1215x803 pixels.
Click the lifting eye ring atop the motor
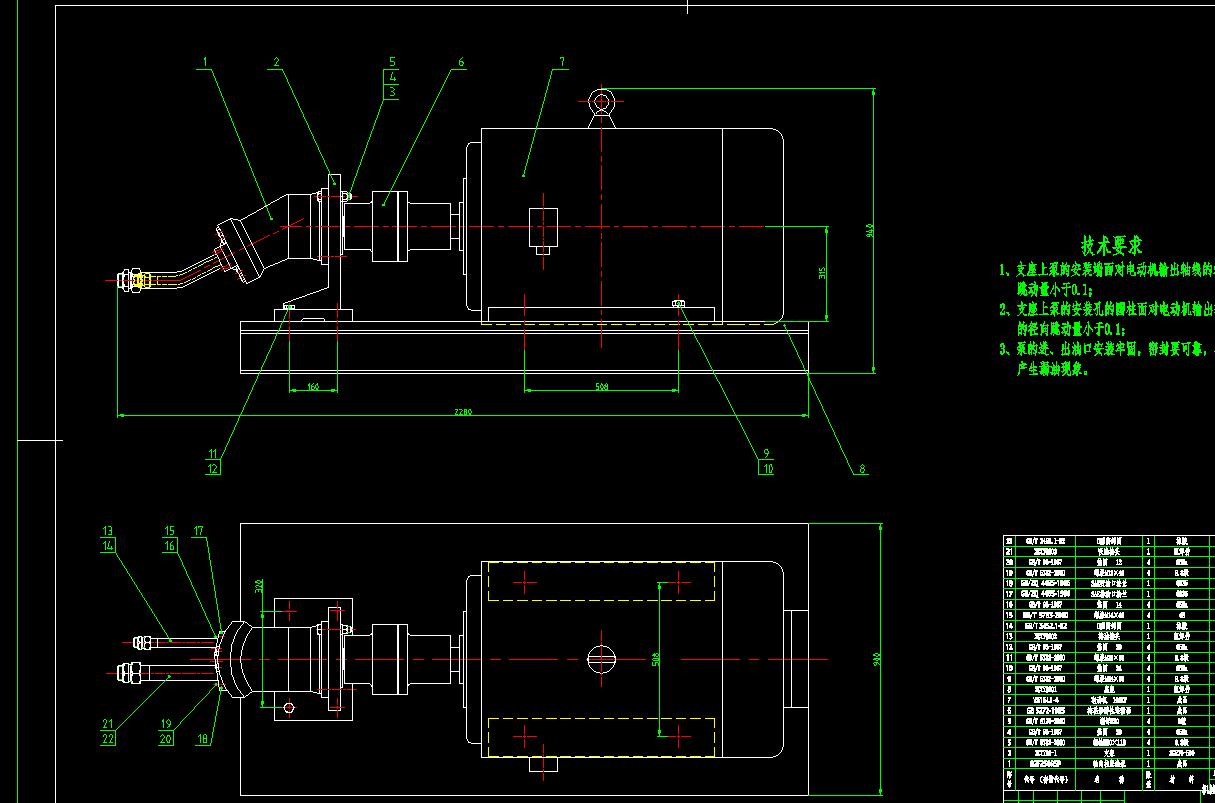click(601, 101)
